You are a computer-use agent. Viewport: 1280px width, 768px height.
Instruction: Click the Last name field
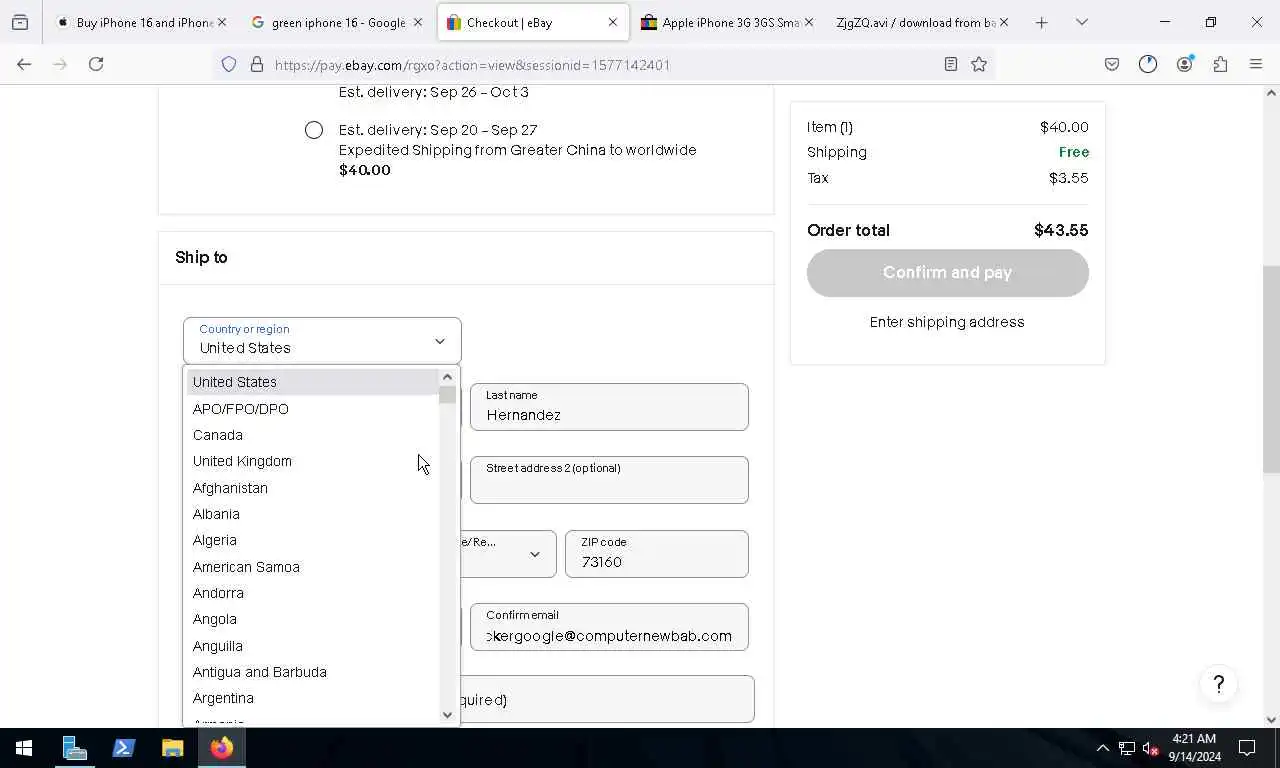click(609, 407)
